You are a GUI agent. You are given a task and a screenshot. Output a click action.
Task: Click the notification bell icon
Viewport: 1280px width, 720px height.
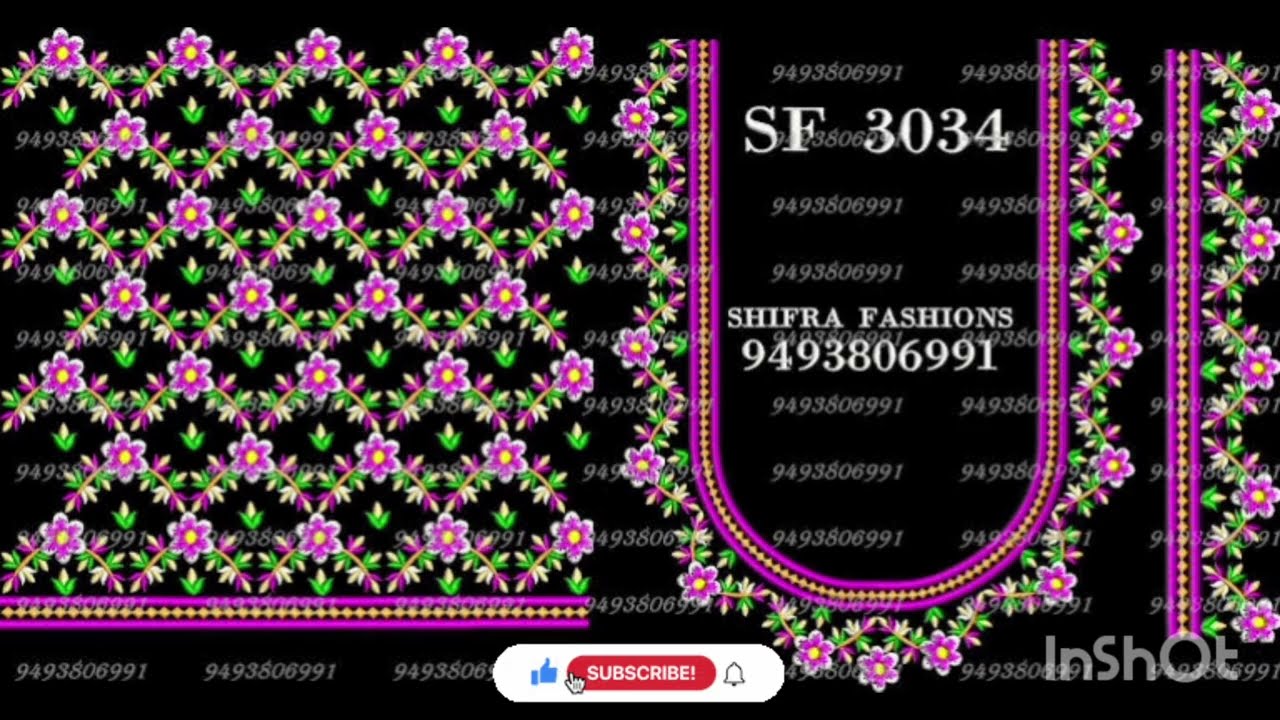pos(735,674)
